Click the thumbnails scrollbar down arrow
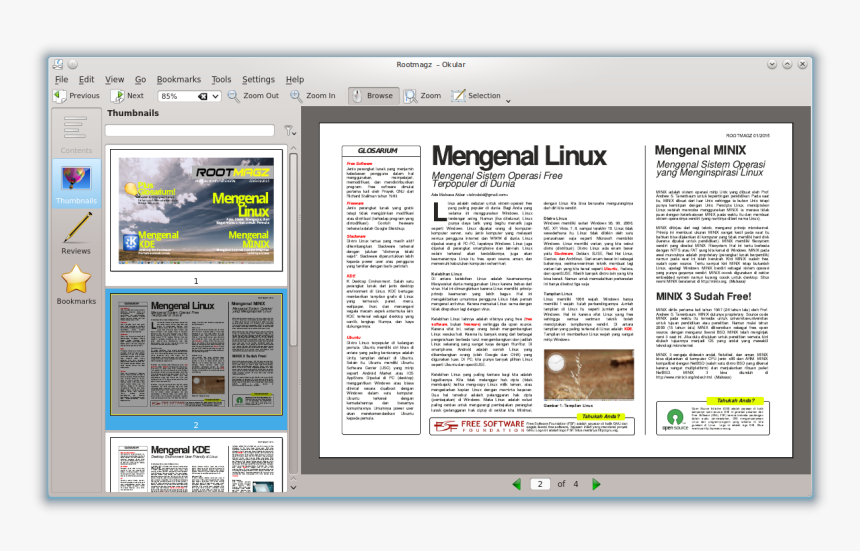This screenshot has width=860, height=551. (x=293, y=487)
